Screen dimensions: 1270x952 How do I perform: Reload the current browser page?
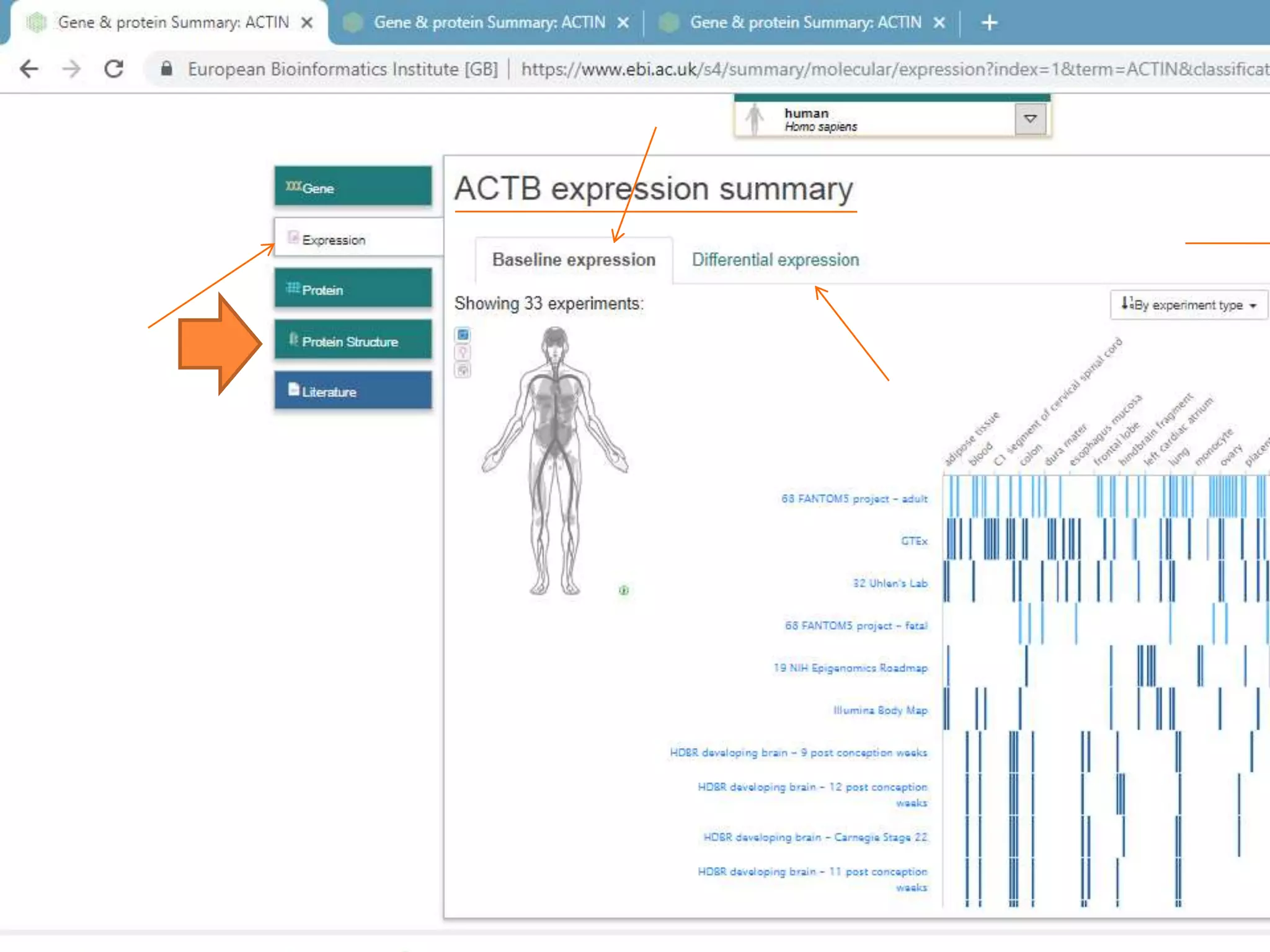113,69
